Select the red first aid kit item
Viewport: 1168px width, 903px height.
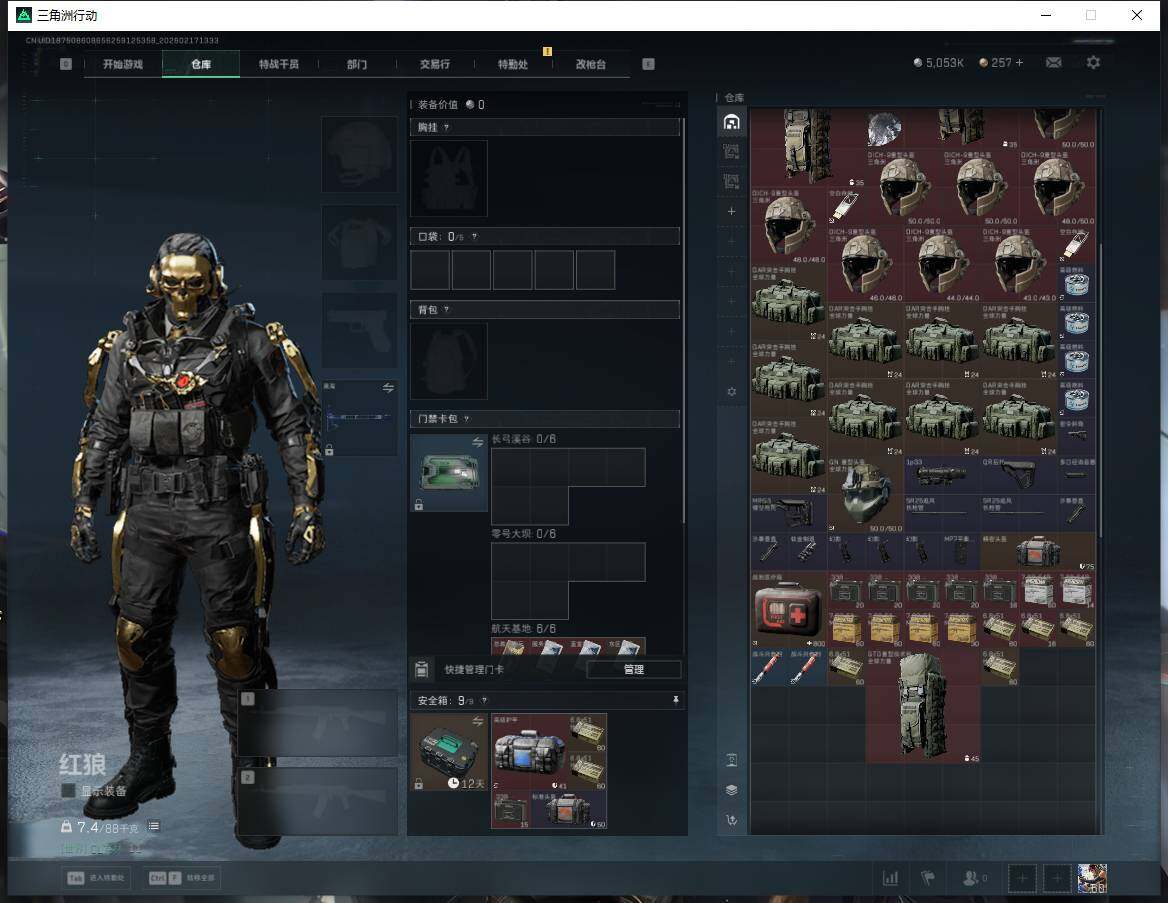coord(788,609)
